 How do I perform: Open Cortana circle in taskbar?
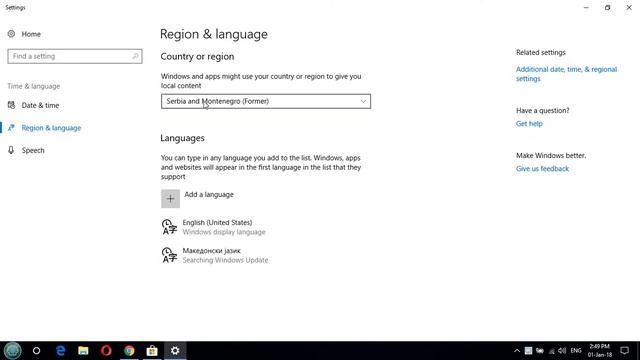tap(36, 351)
